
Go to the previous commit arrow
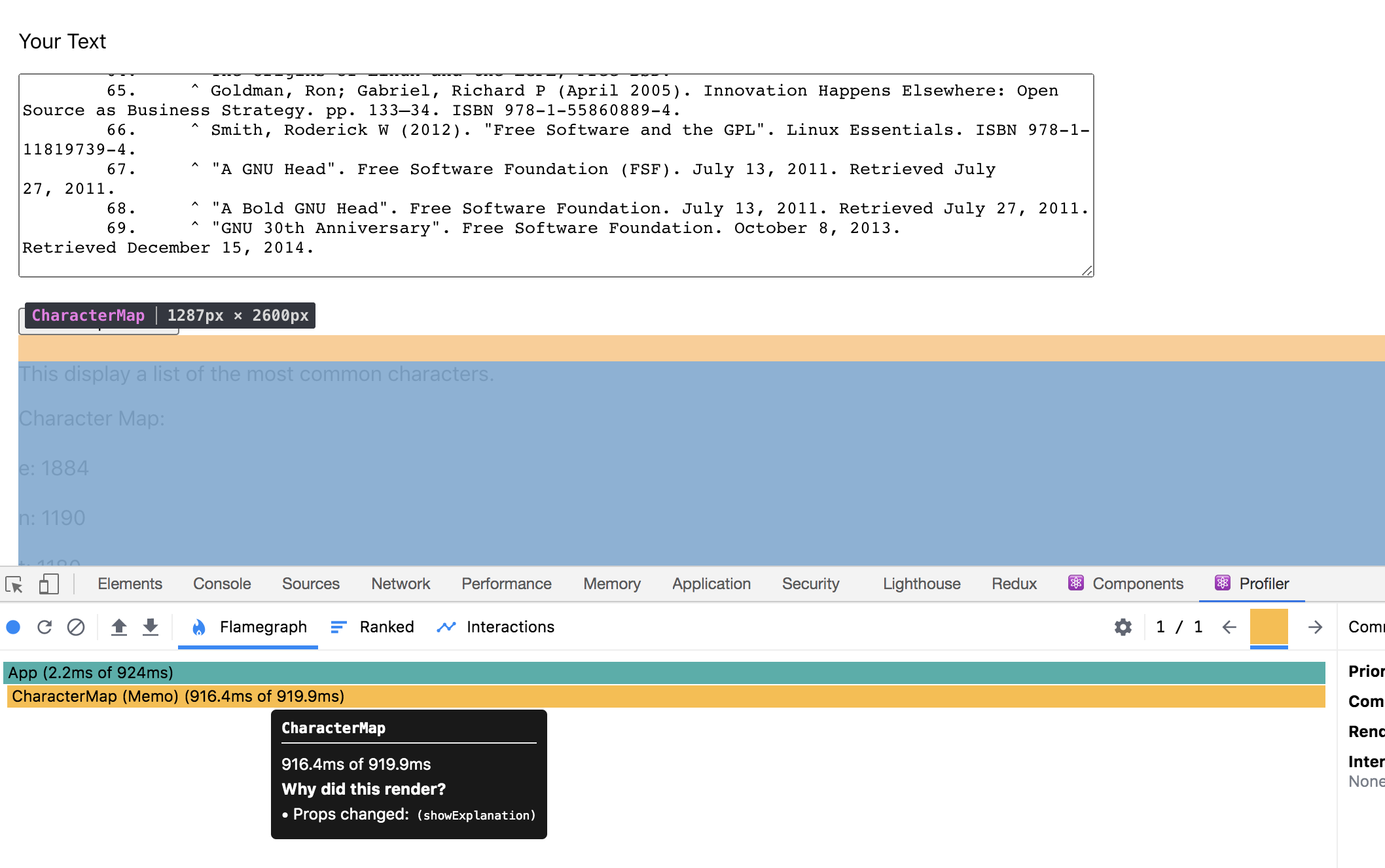(x=1229, y=627)
